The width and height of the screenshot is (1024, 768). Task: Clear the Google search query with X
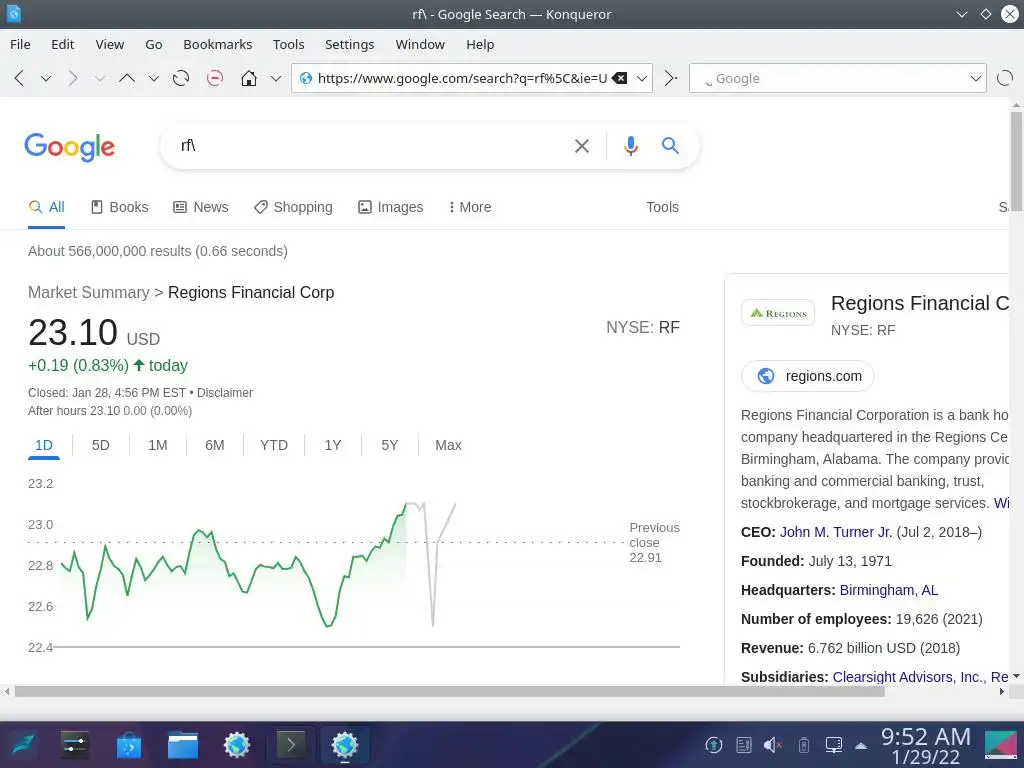click(581, 146)
